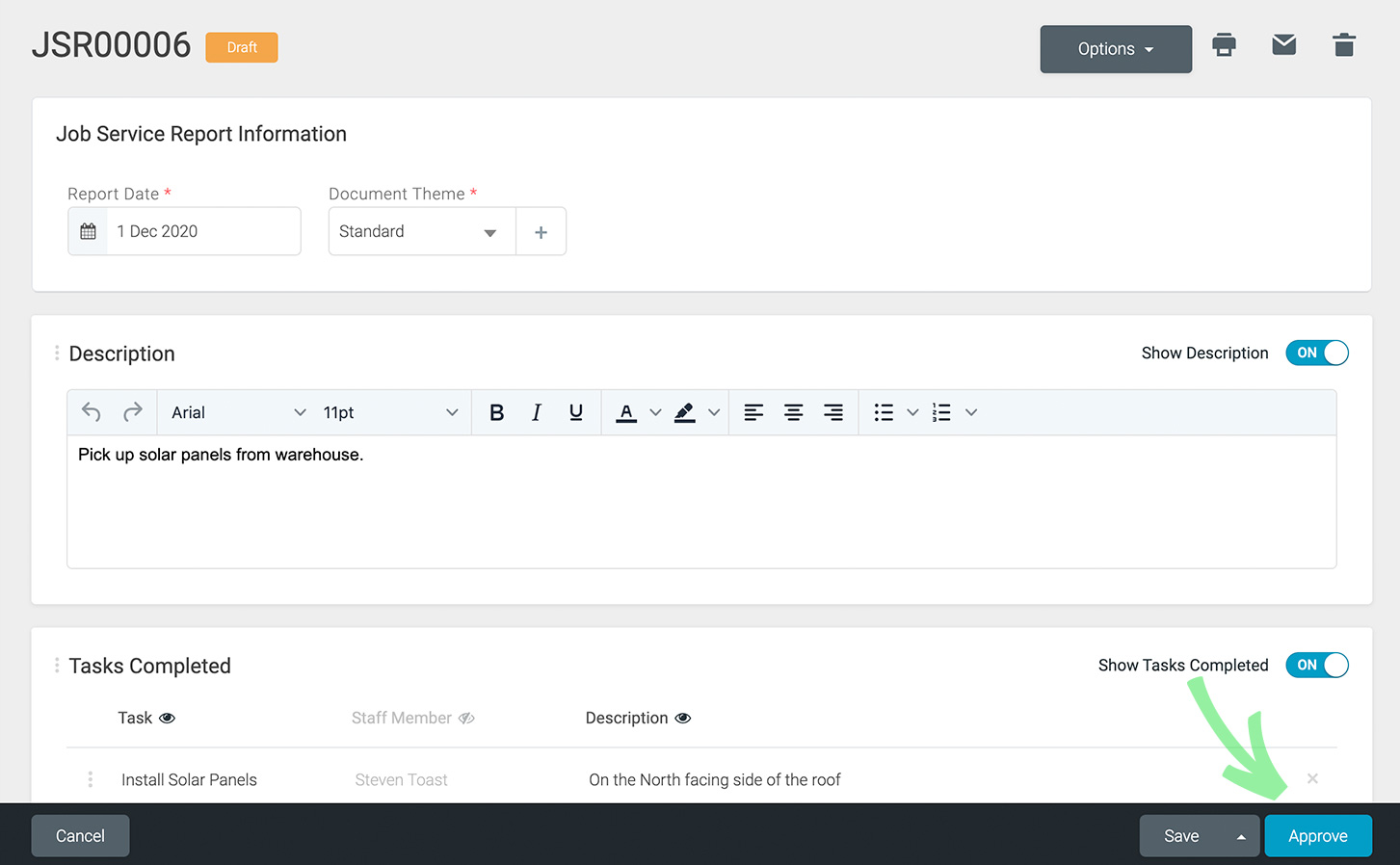Click Report Date field 1 Dec 2020
Viewport: 1400px width, 865px height.
click(x=203, y=231)
